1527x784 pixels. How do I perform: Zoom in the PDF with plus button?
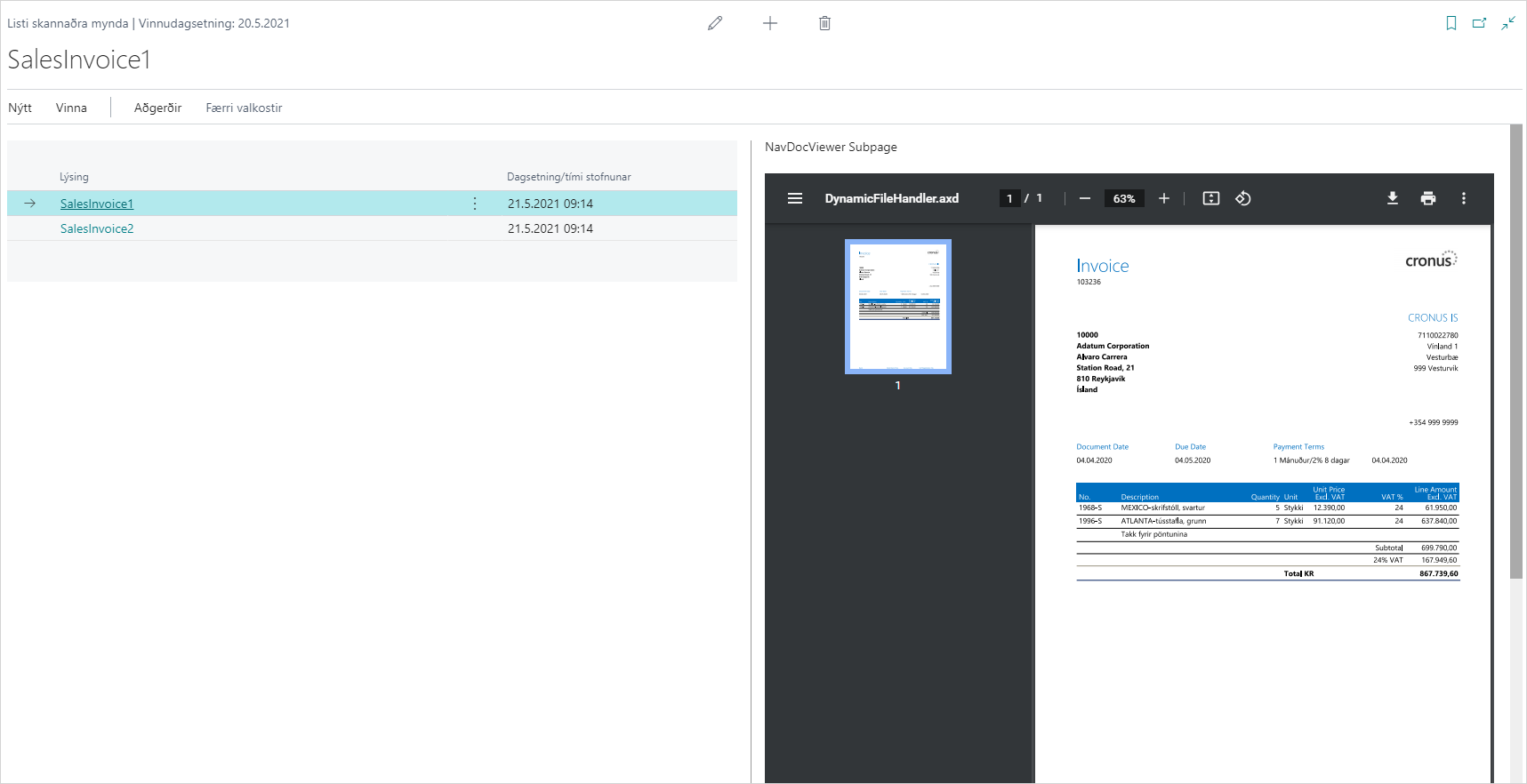pos(1163,198)
